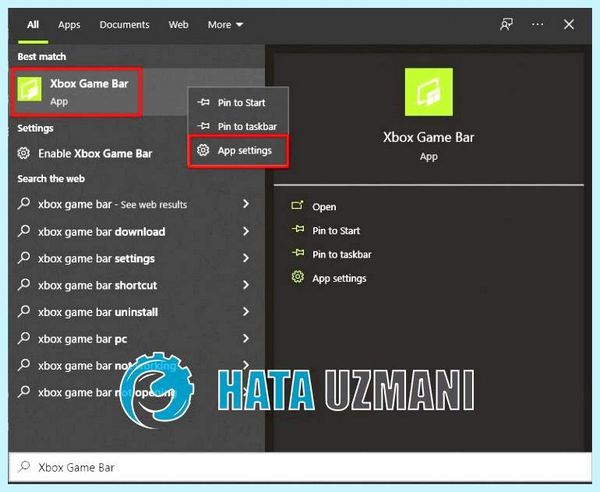Click the search icon beside 'xbox game bar uninstall'
The image size is (600, 492).
coord(24,311)
